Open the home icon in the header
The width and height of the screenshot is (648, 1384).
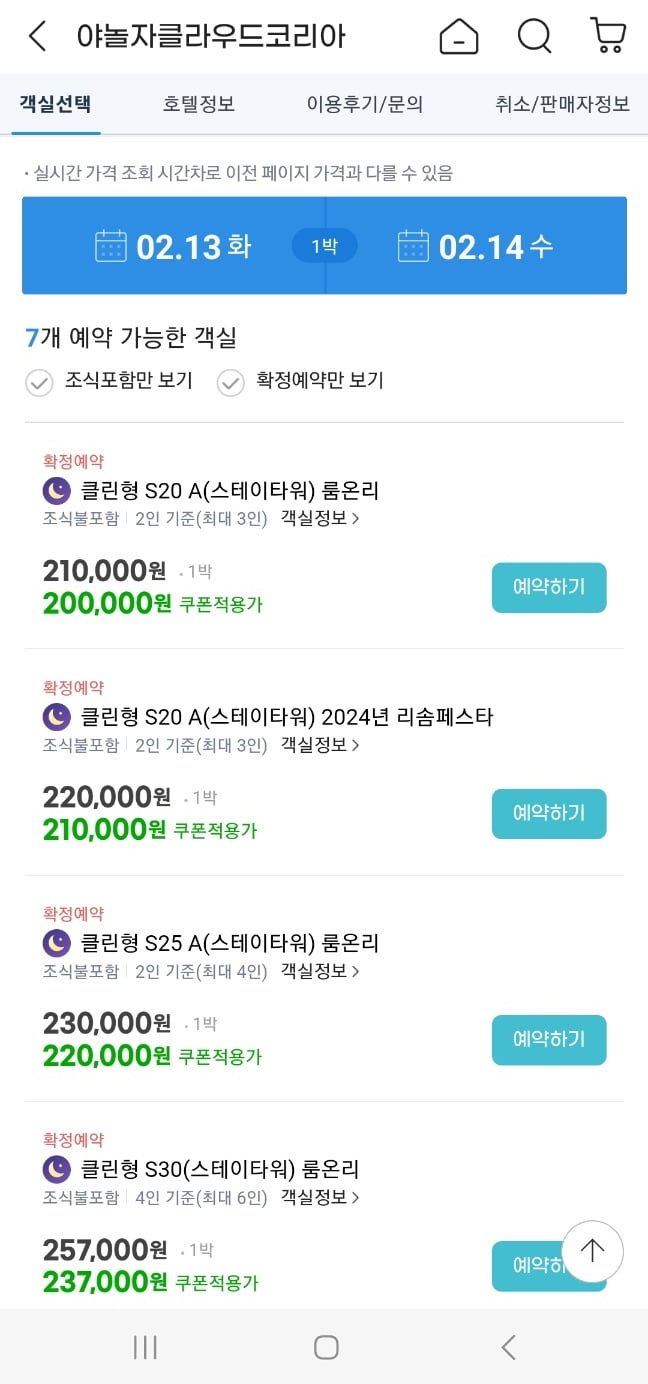click(459, 37)
